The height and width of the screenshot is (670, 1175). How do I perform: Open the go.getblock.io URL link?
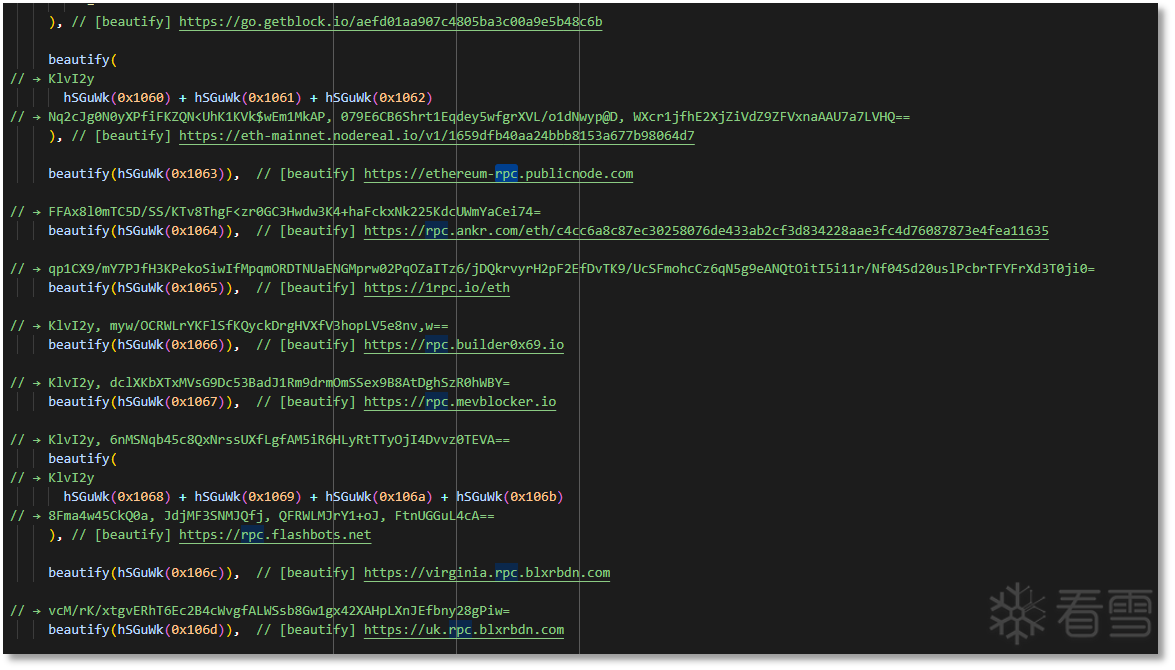click(x=390, y=22)
